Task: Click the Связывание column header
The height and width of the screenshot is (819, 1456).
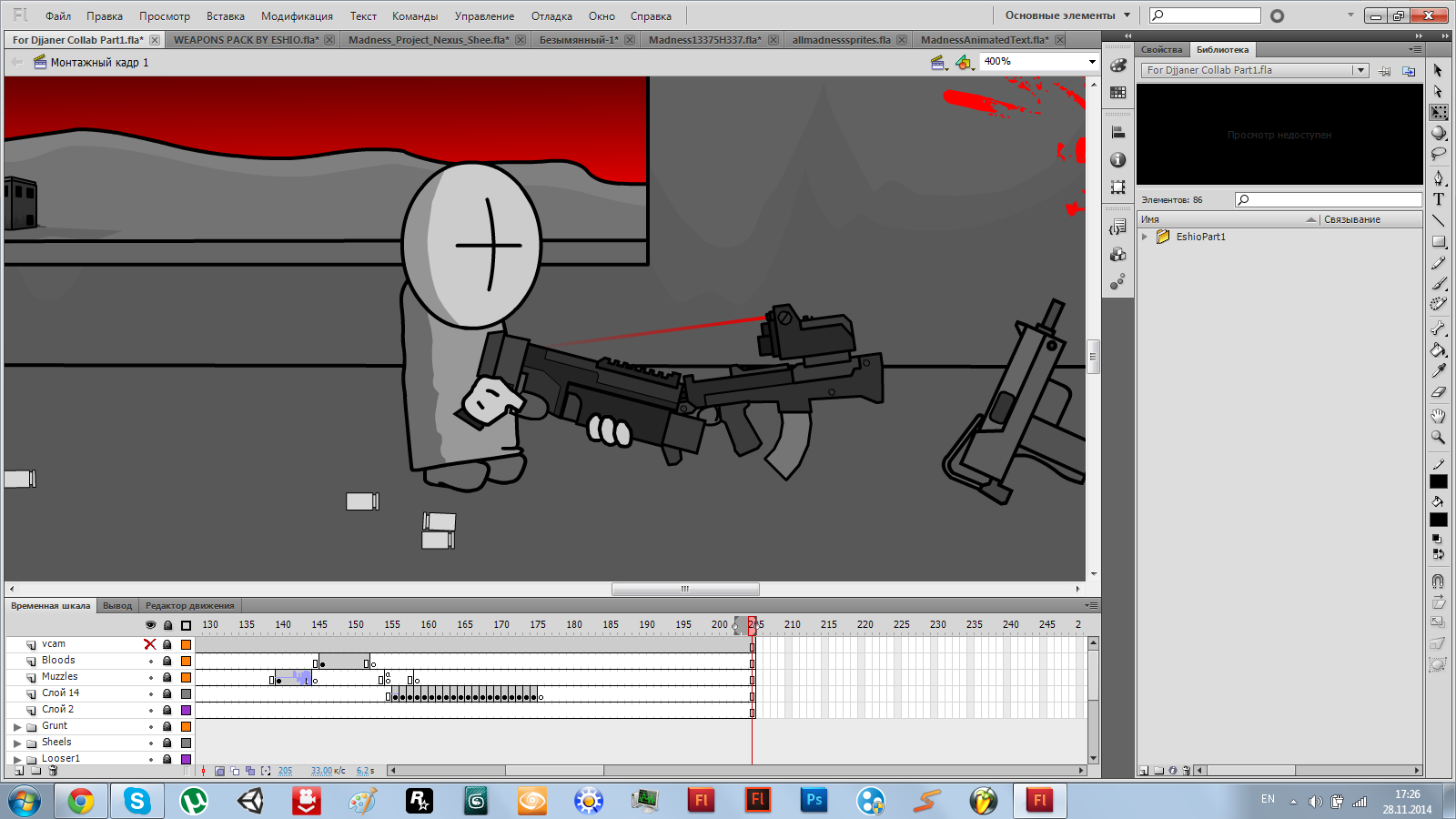Action: [1371, 219]
